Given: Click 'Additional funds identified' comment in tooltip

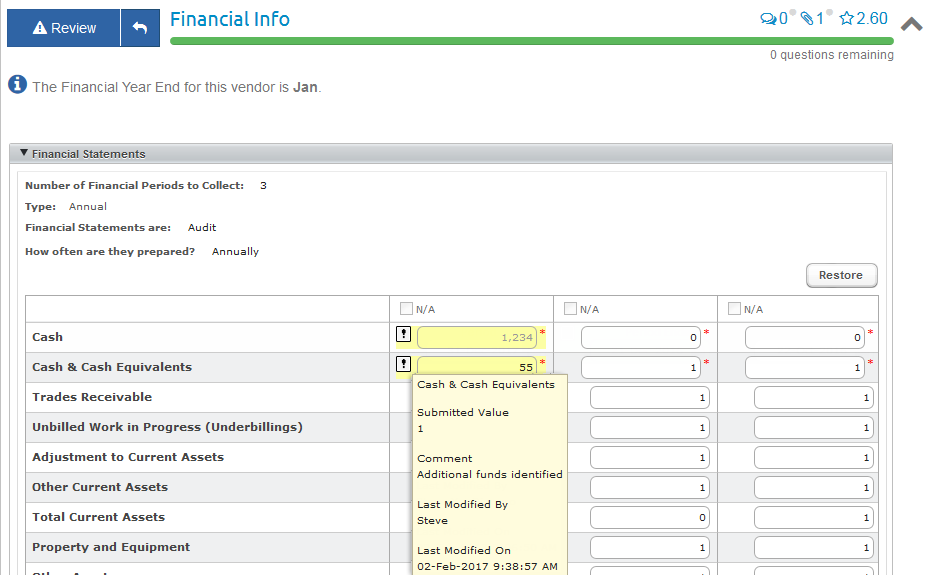Looking at the screenshot, I should pos(490,474).
